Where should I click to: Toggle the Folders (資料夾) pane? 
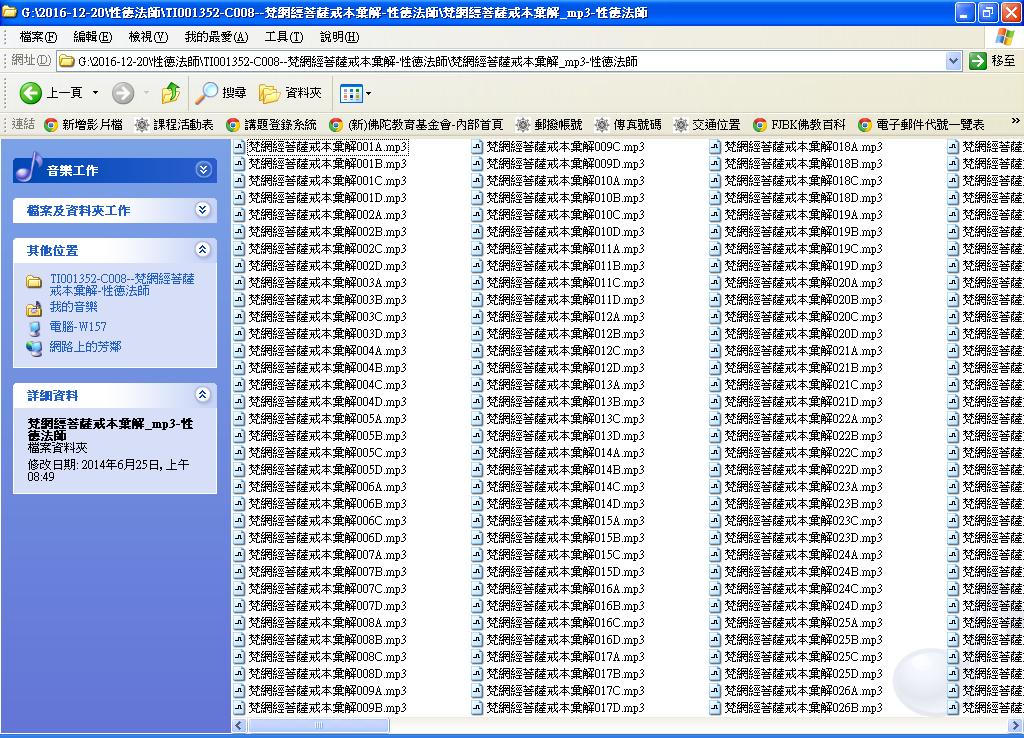coord(291,93)
